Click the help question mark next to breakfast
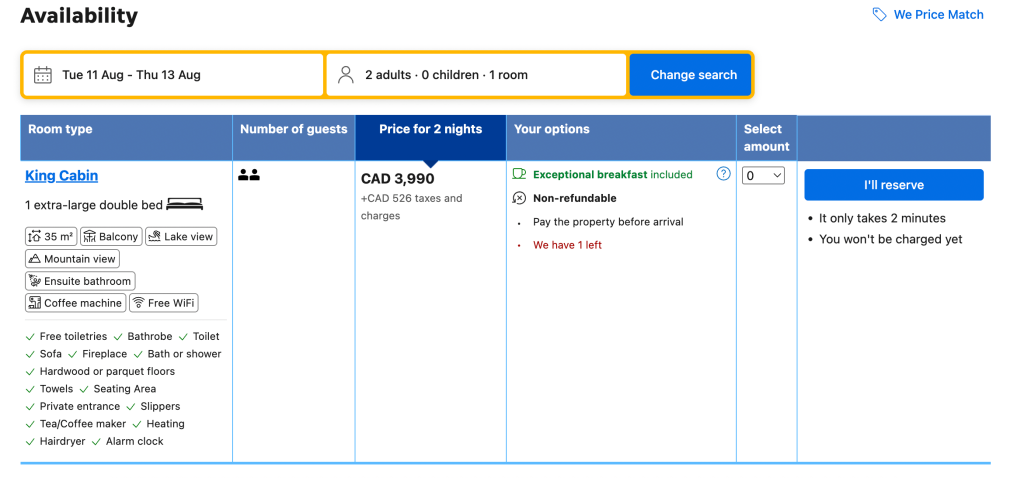 (723, 174)
